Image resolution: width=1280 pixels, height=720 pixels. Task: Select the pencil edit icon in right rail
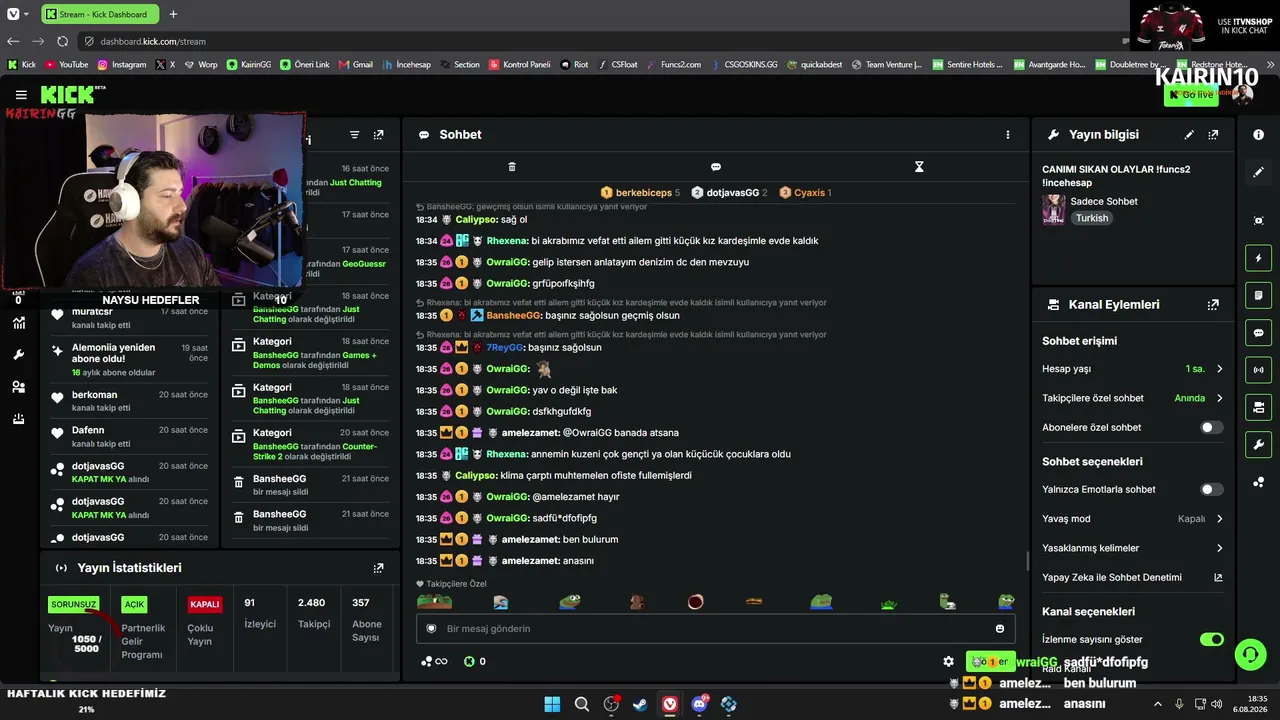pyautogui.click(x=1258, y=172)
